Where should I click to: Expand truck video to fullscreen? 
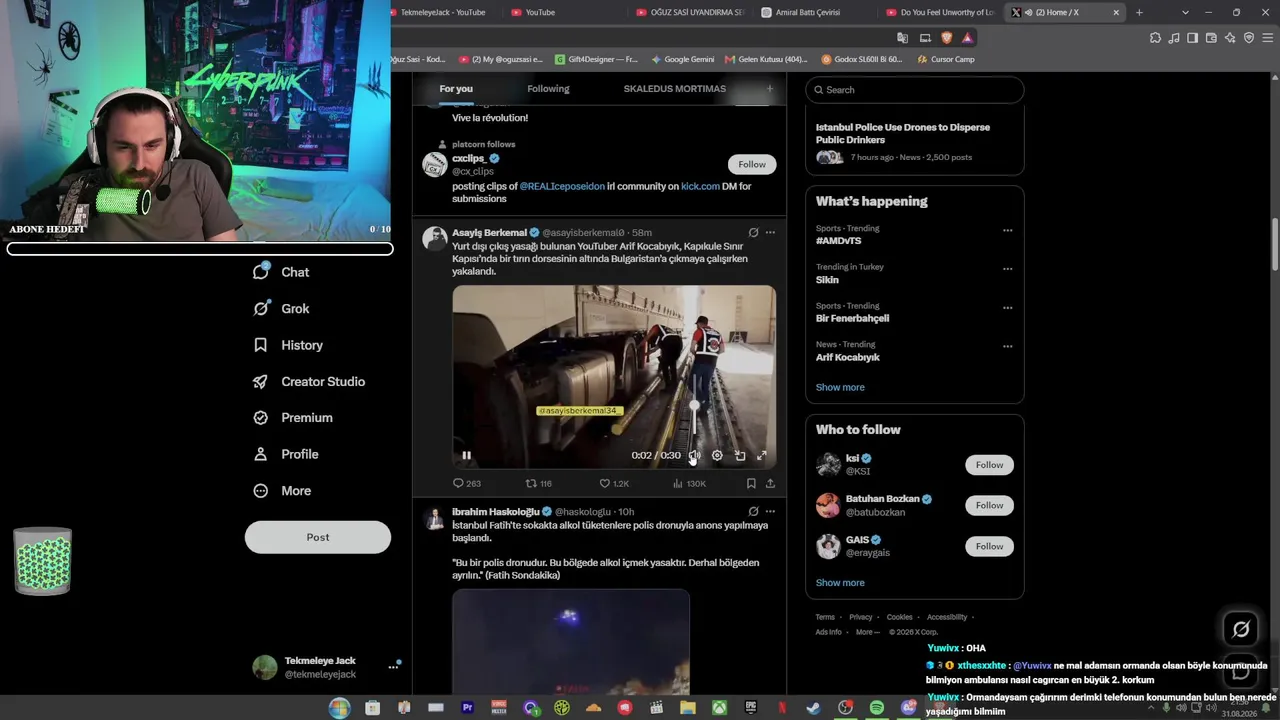pyautogui.click(x=762, y=455)
